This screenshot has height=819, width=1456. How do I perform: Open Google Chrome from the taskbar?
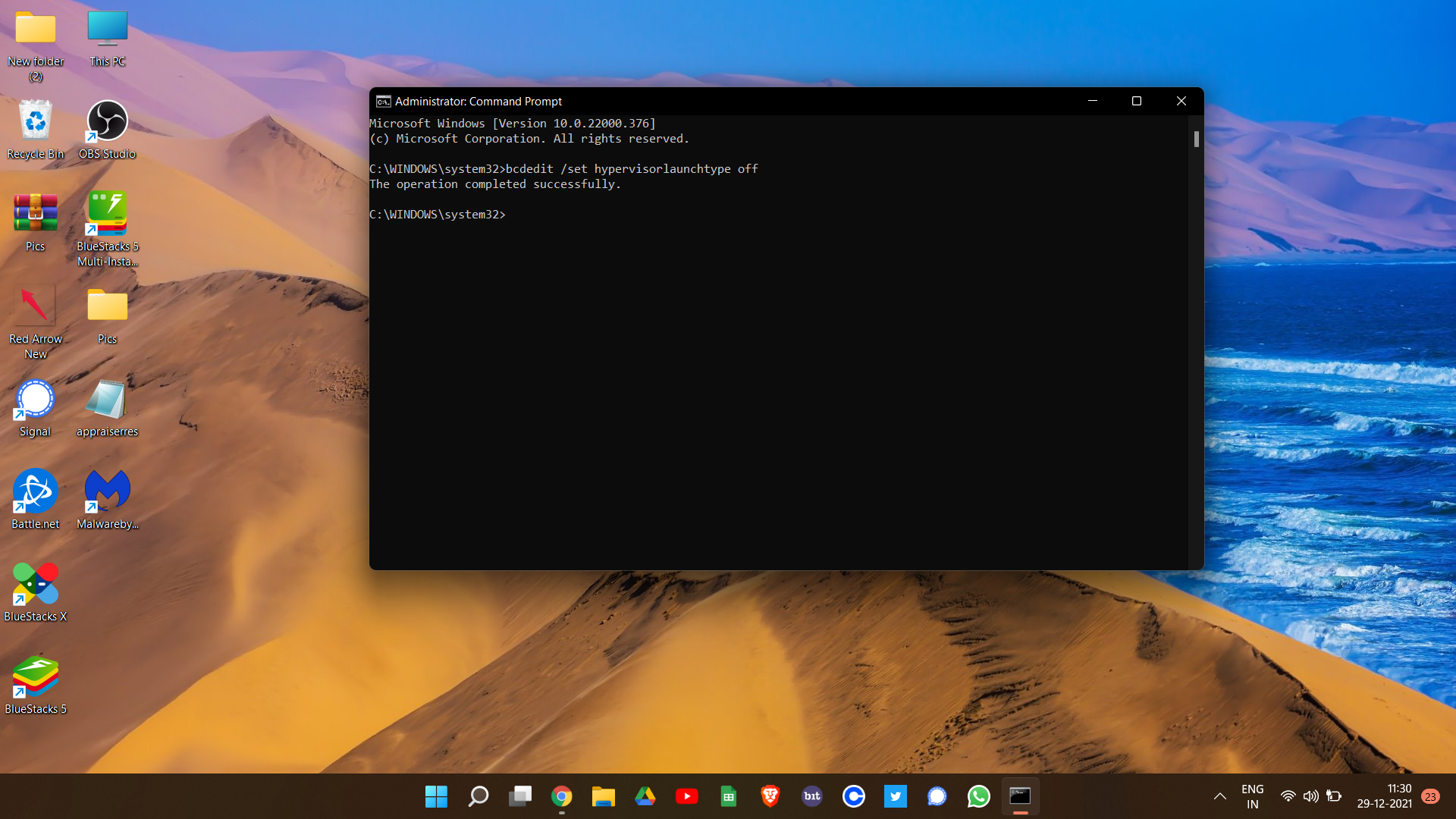pos(561,796)
